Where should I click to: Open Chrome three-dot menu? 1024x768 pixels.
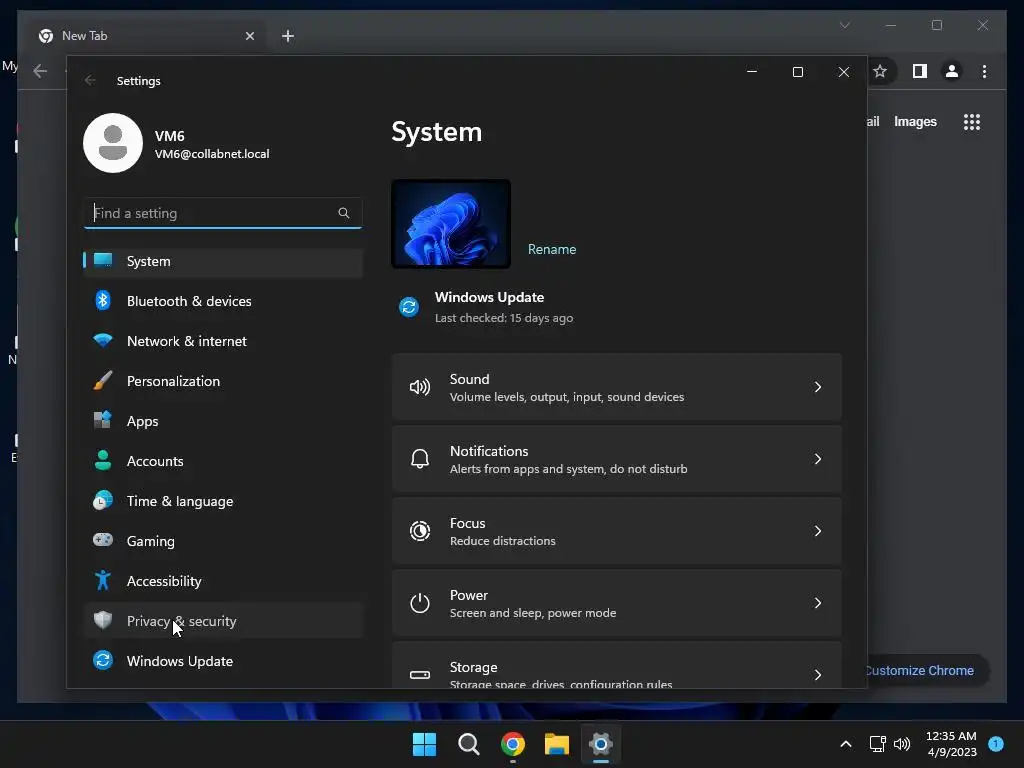click(x=985, y=71)
